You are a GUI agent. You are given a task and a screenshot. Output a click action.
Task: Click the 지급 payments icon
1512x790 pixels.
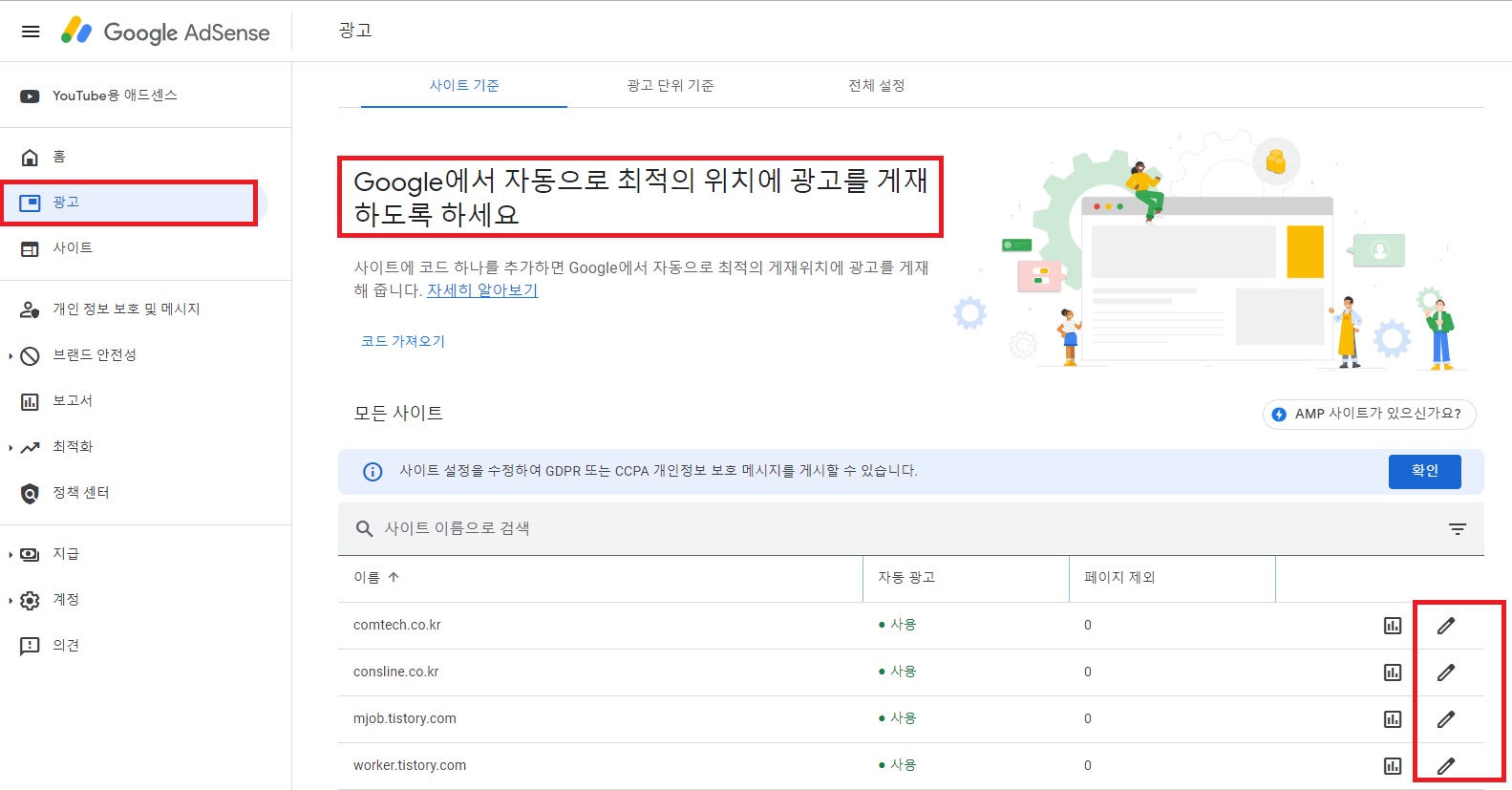[x=30, y=554]
